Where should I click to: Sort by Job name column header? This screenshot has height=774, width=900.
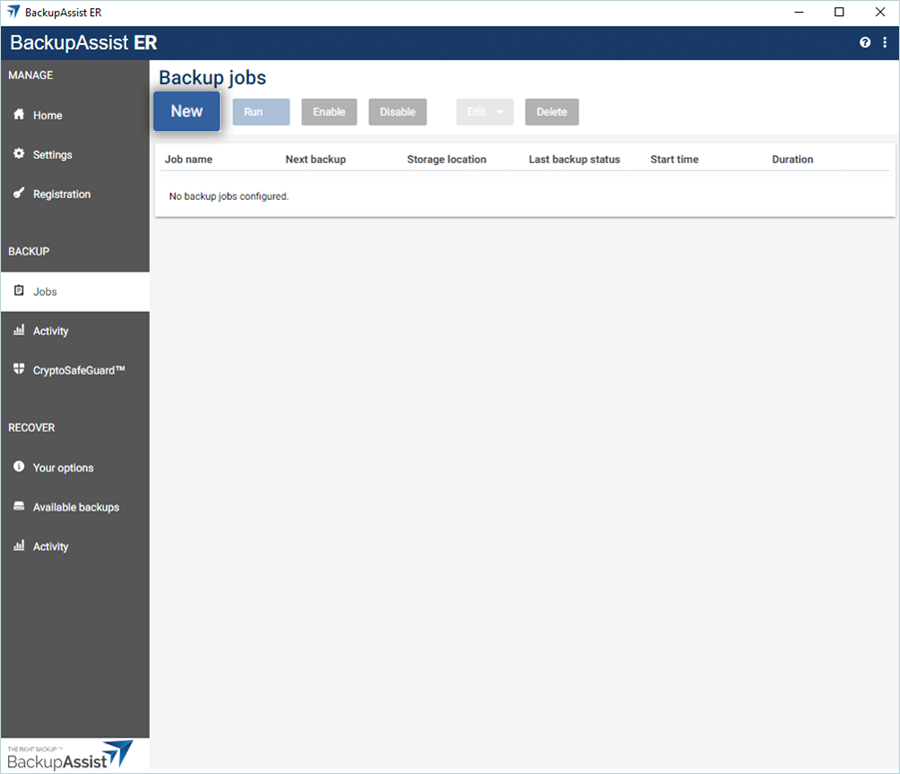[189, 159]
